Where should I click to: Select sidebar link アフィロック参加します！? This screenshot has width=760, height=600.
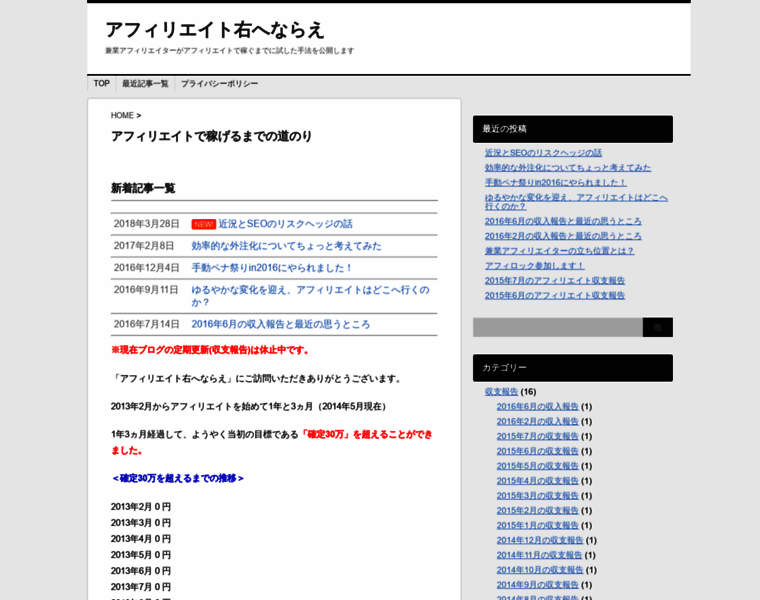click(534, 266)
